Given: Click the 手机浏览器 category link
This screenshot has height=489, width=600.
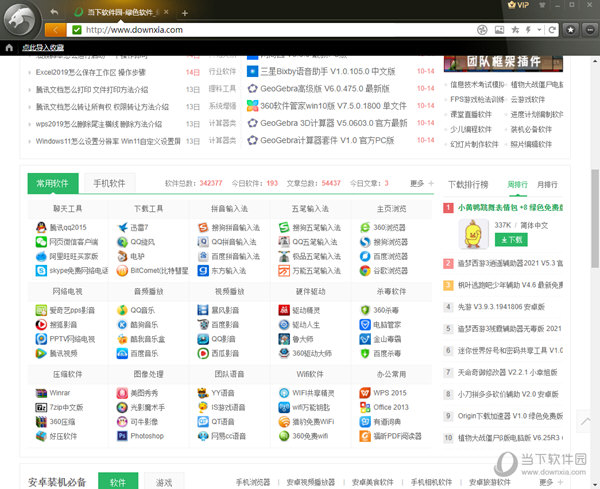Looking at the screenshot, I should [253, 482].
